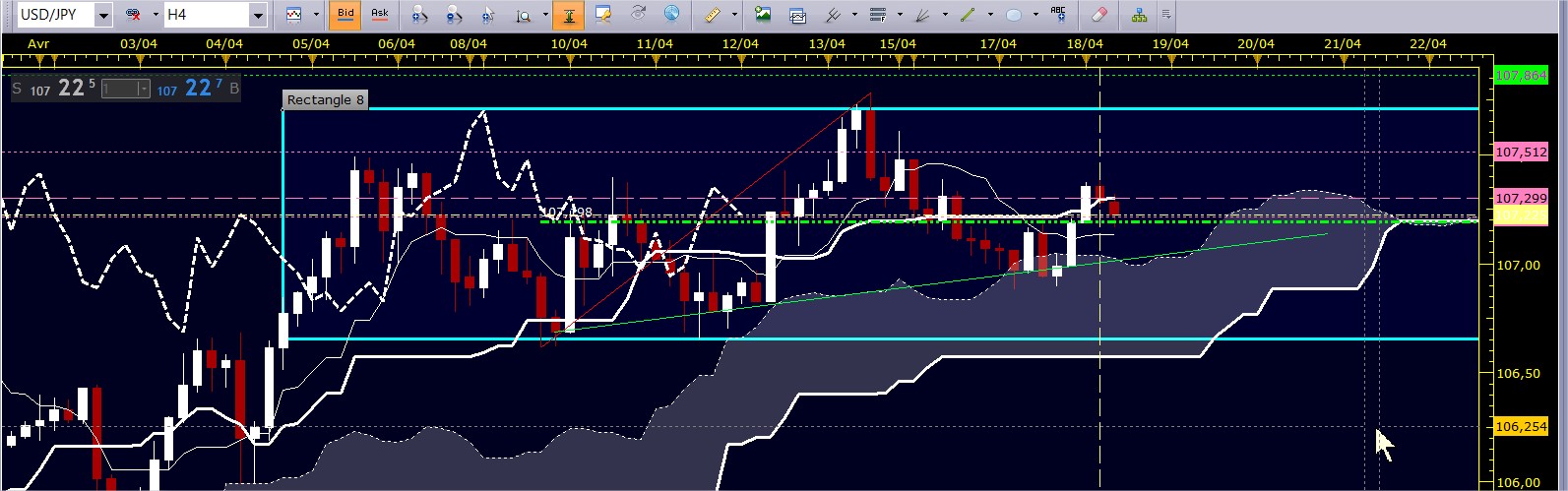Select the Andrews pitchfork tool
1568x491 pixels.
tap(833, 15)
